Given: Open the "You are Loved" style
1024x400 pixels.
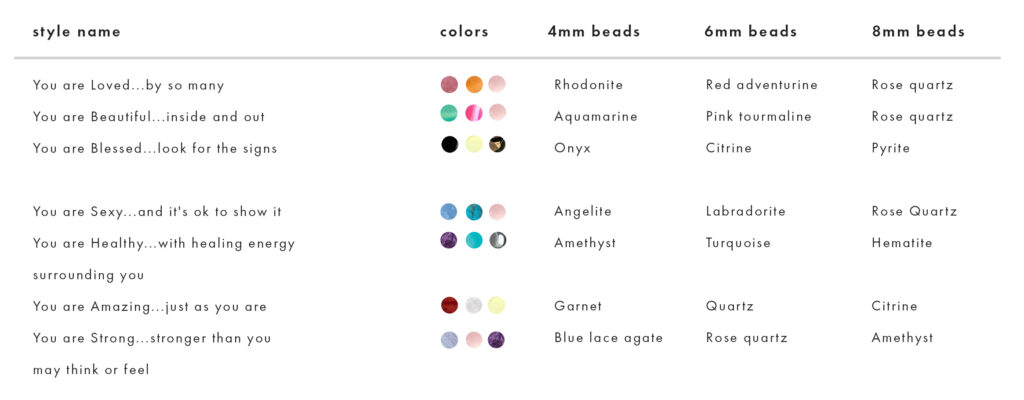Looking at the screenshot, I should point(128,85).
